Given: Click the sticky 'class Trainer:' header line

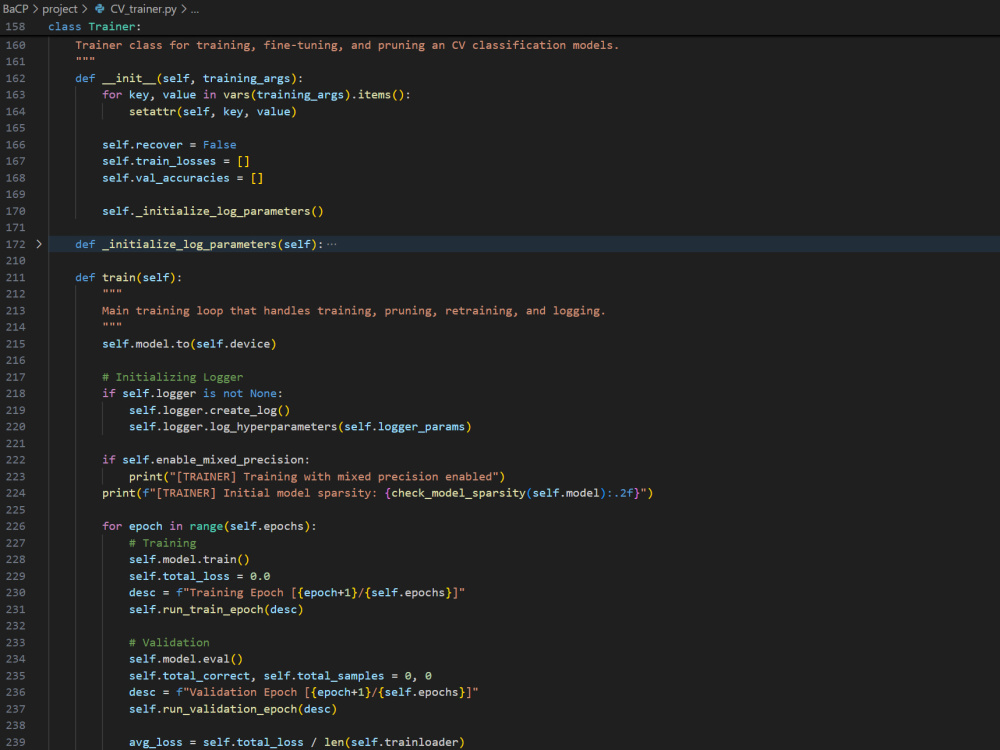Looking at the screenshot, I should click(x=94, y=27).
